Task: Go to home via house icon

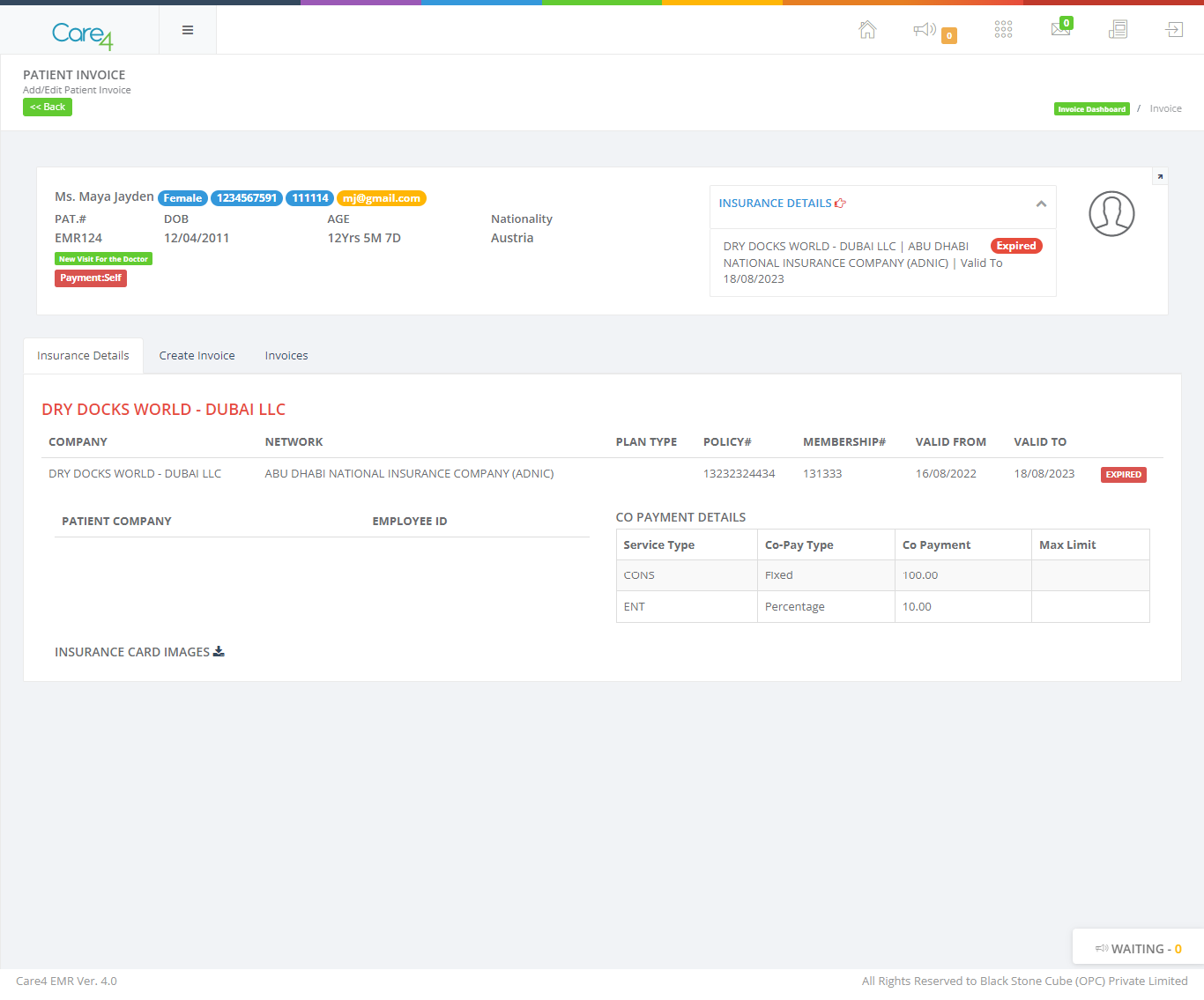Action: 867,30
